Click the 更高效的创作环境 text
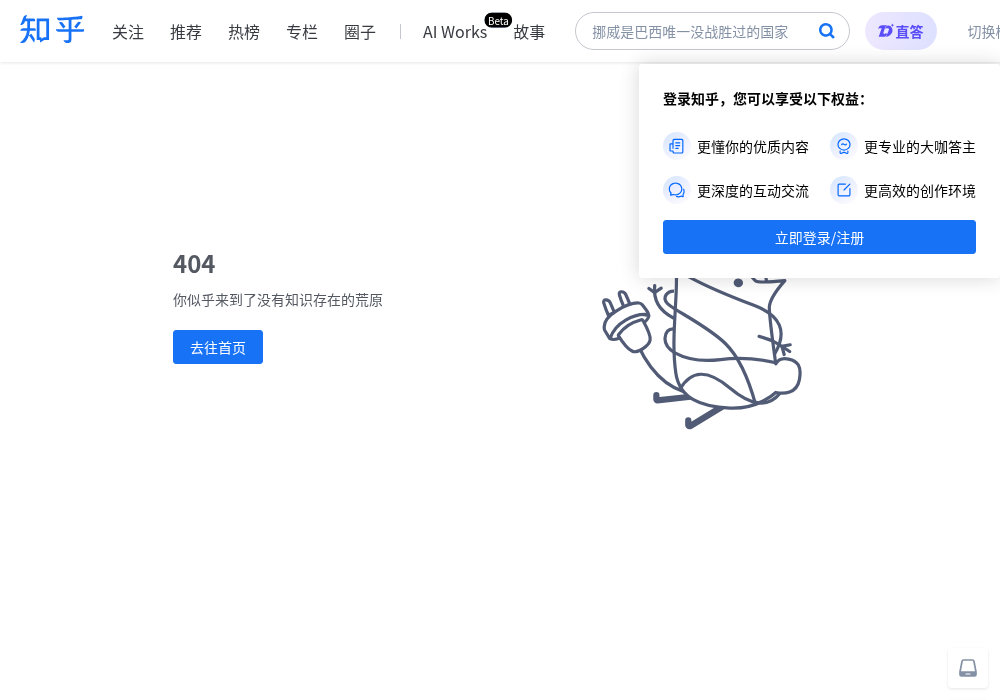 [920, 191]
